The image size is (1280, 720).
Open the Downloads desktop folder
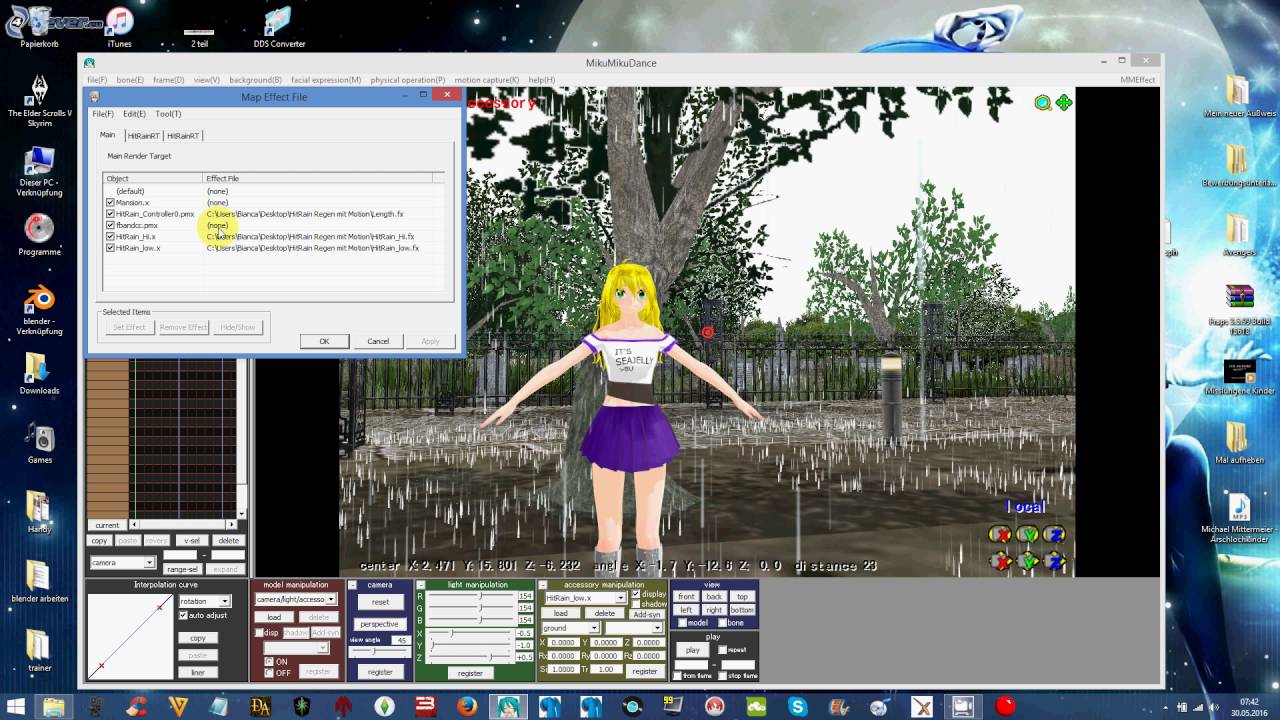pyautogui.click(x=39, y=373)
